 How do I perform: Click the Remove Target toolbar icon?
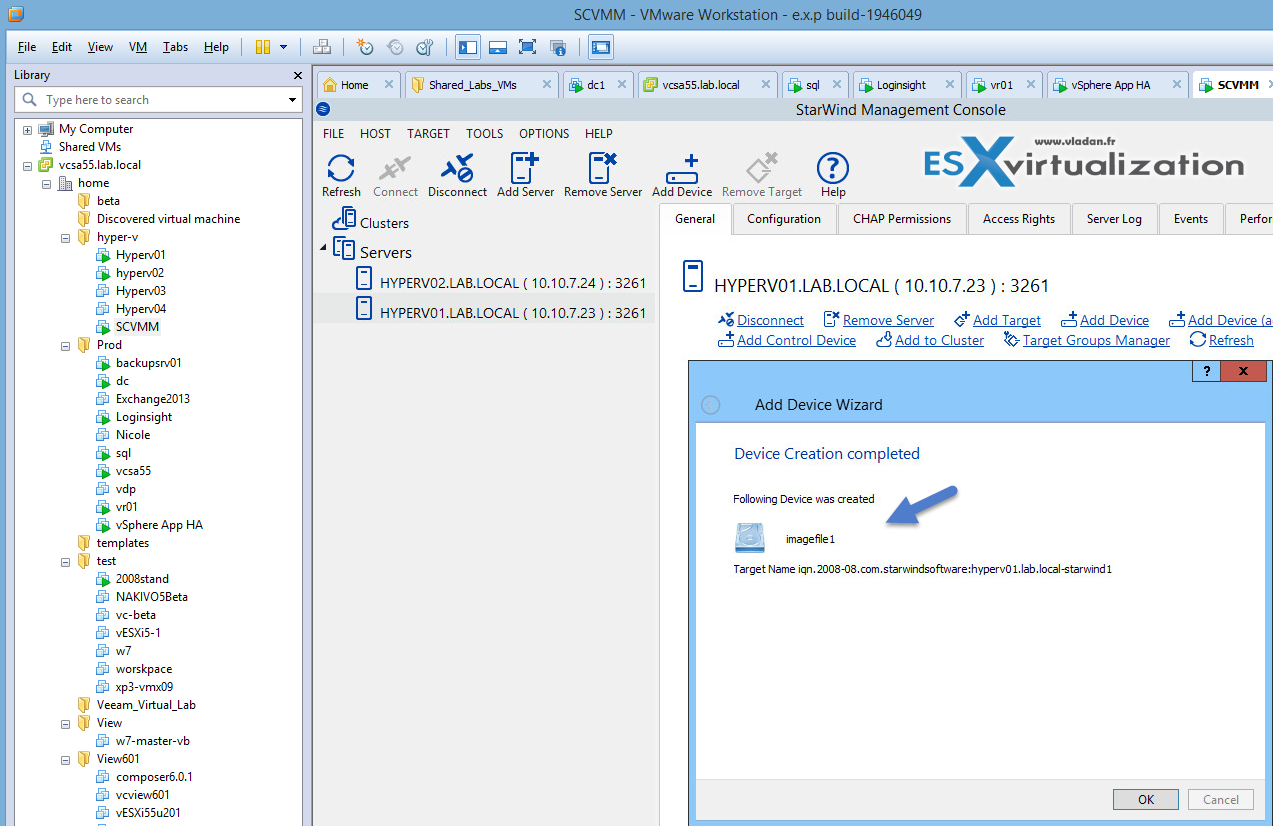point(762,168)
